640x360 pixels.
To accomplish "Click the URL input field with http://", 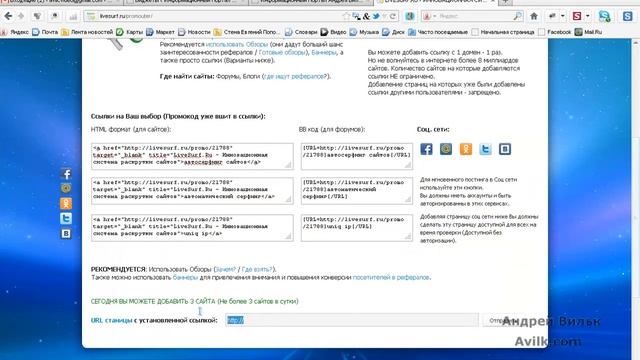I will point(351,320).
